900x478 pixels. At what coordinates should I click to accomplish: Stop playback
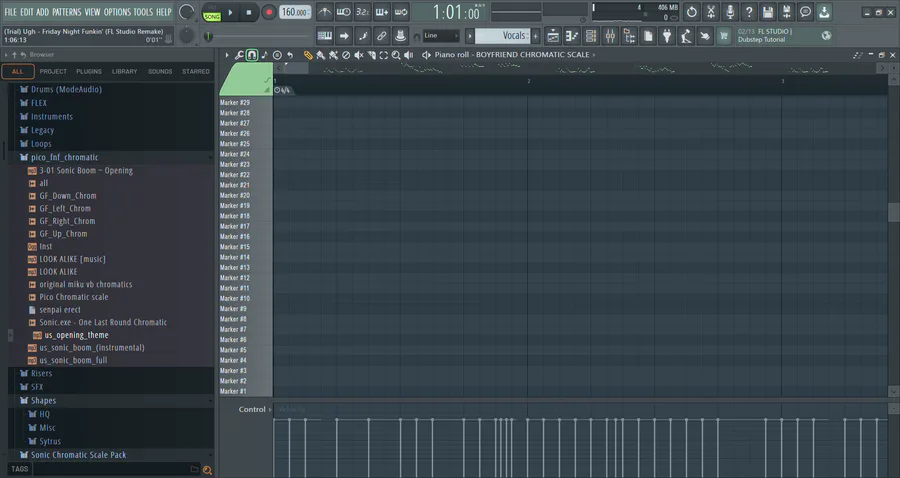pos(249,12)
